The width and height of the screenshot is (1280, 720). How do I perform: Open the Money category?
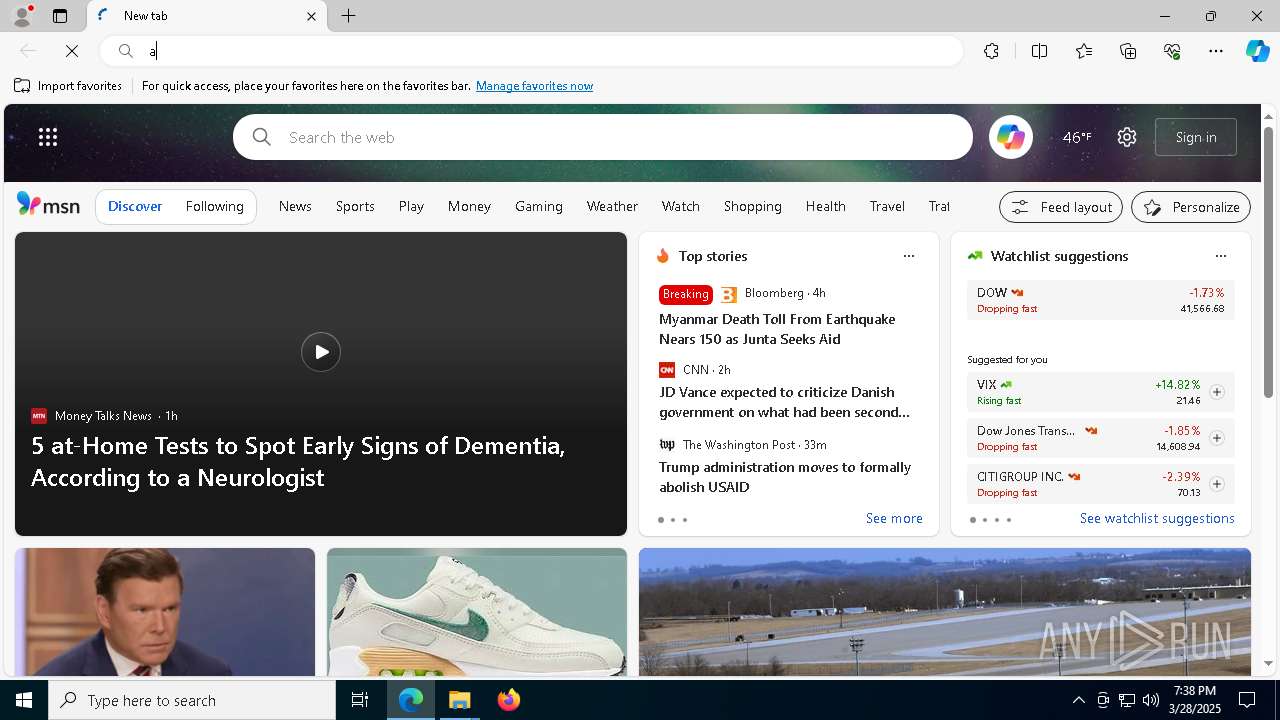tap(469, 206)
